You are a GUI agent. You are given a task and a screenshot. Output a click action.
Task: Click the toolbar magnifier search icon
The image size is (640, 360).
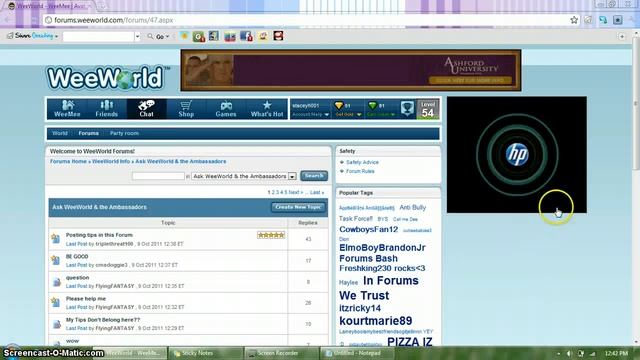pos(150,36)
